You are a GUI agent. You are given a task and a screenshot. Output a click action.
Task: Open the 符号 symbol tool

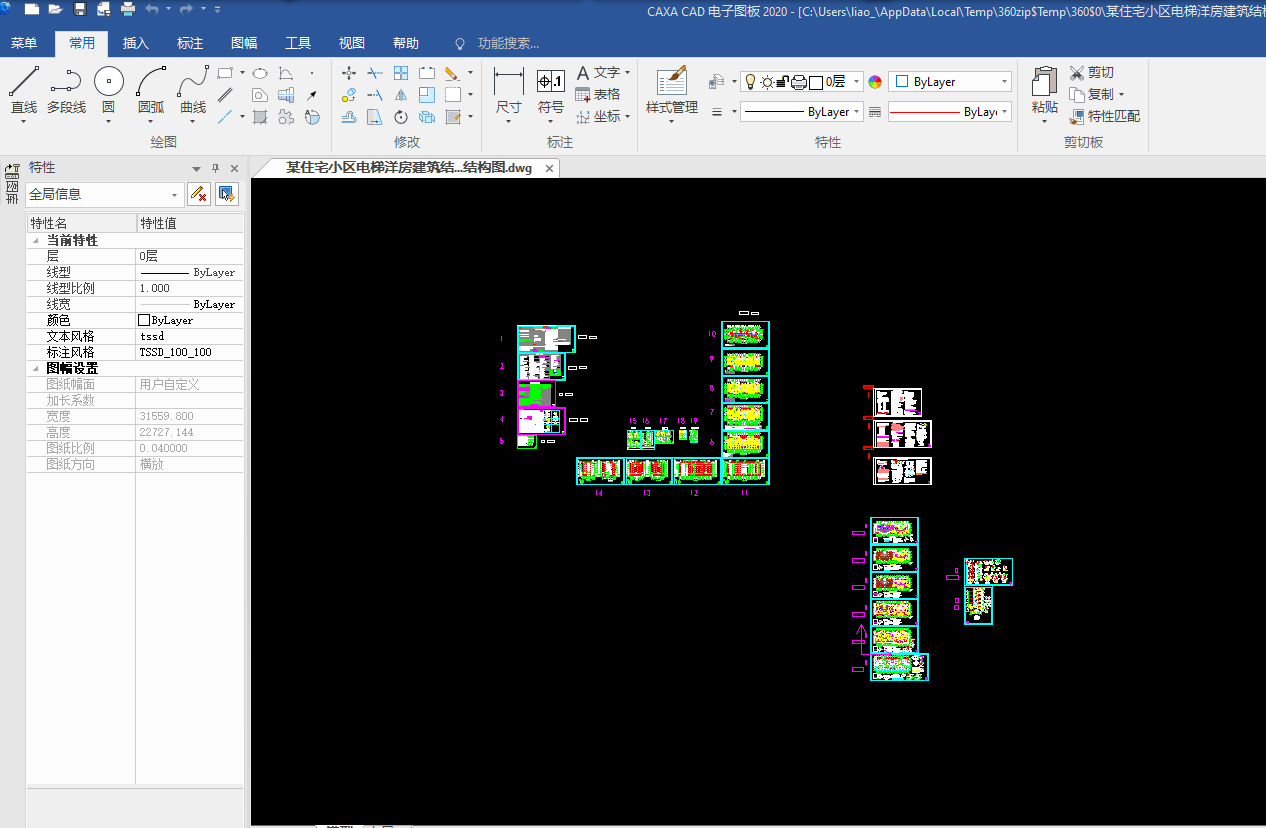coord(551,91)
